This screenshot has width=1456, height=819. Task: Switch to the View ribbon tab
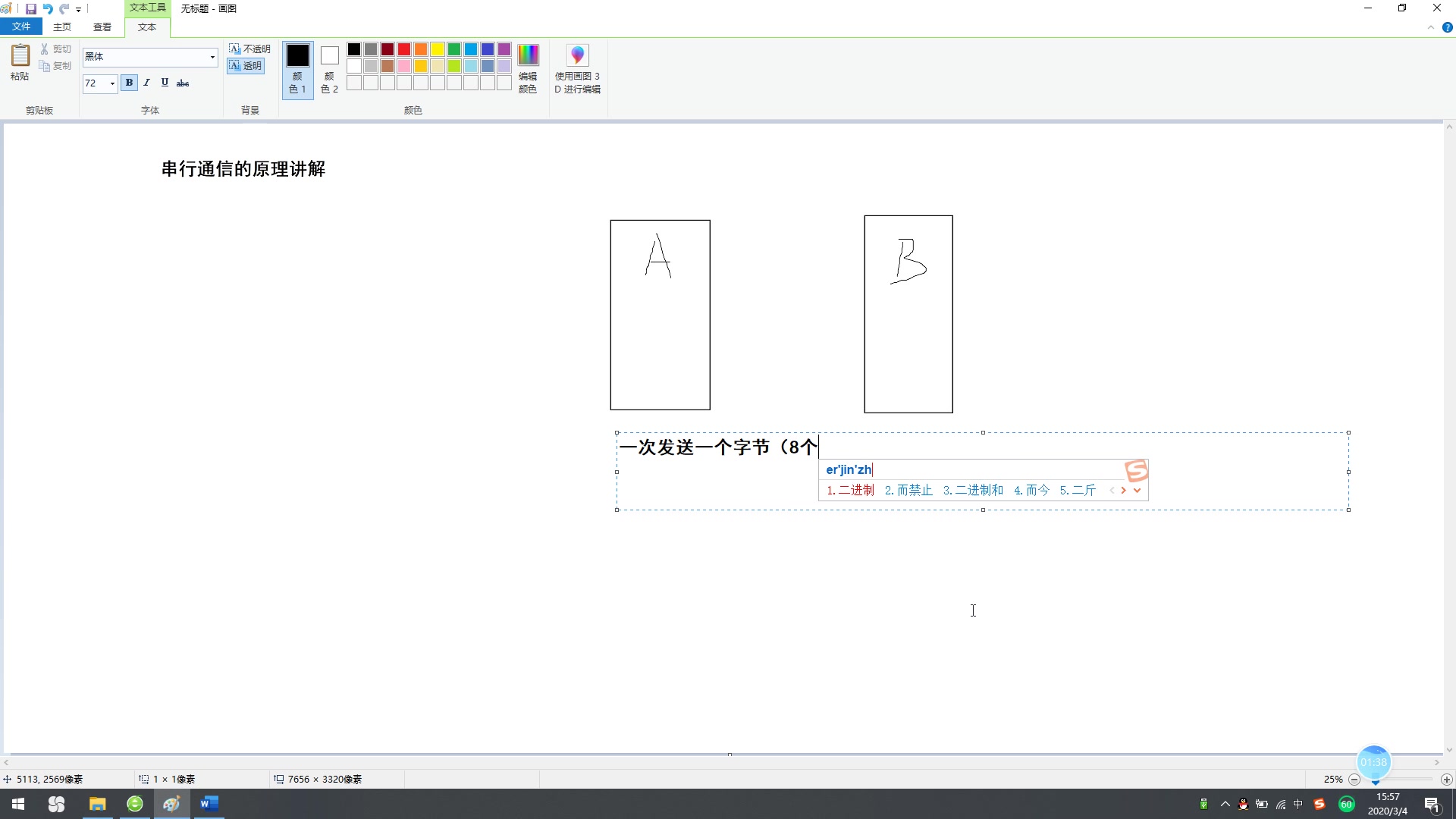102,27
